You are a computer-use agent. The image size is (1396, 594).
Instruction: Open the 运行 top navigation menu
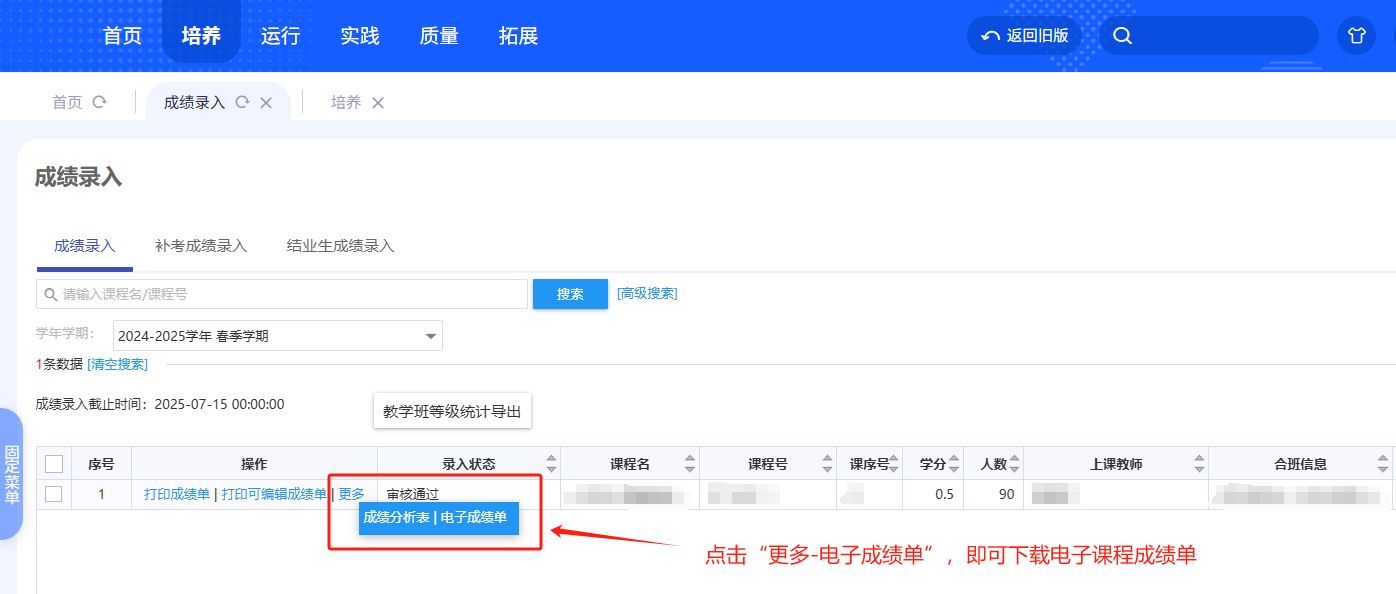[x=280, y=36]
